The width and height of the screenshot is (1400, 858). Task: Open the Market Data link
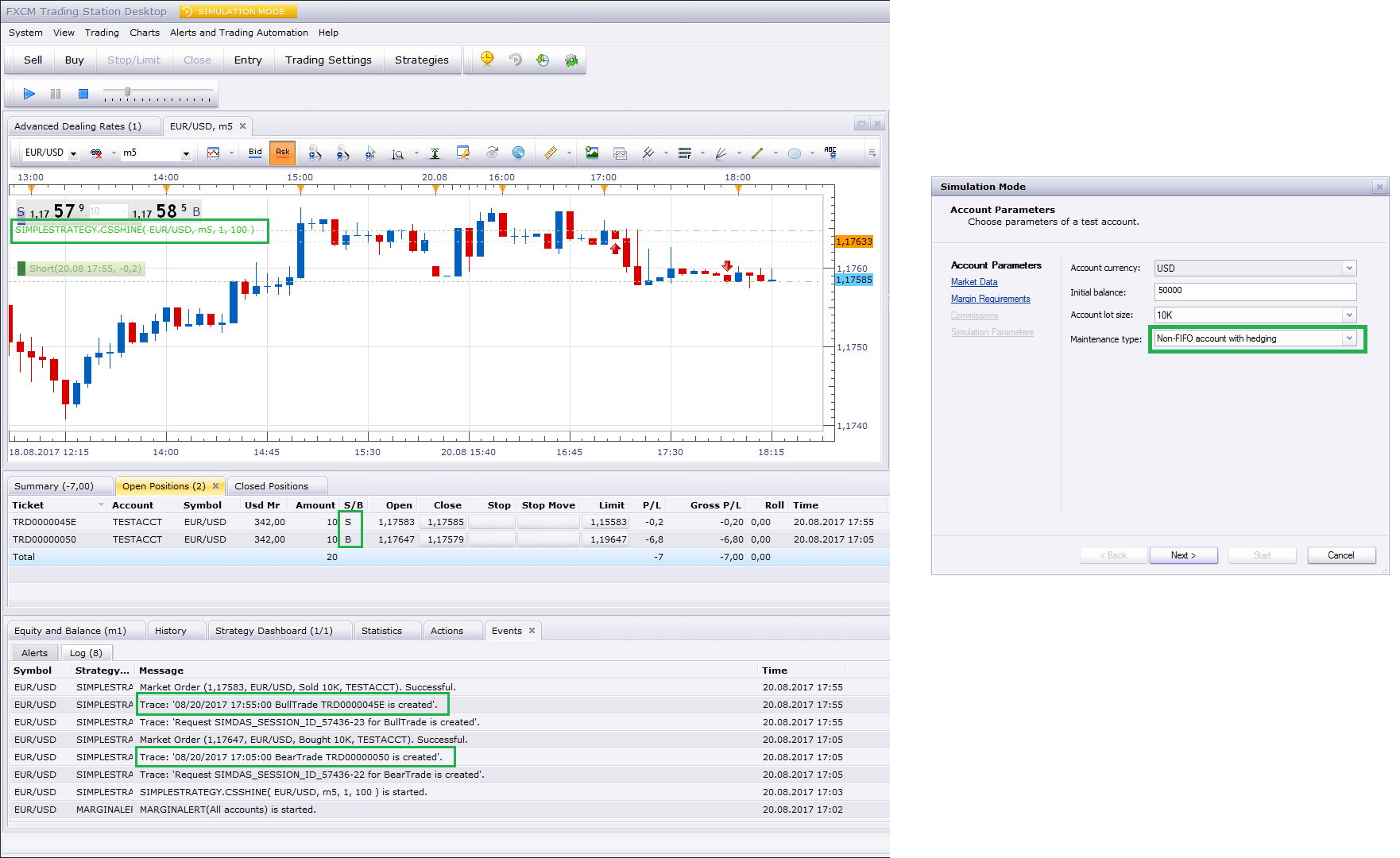(x=974, y=282)
